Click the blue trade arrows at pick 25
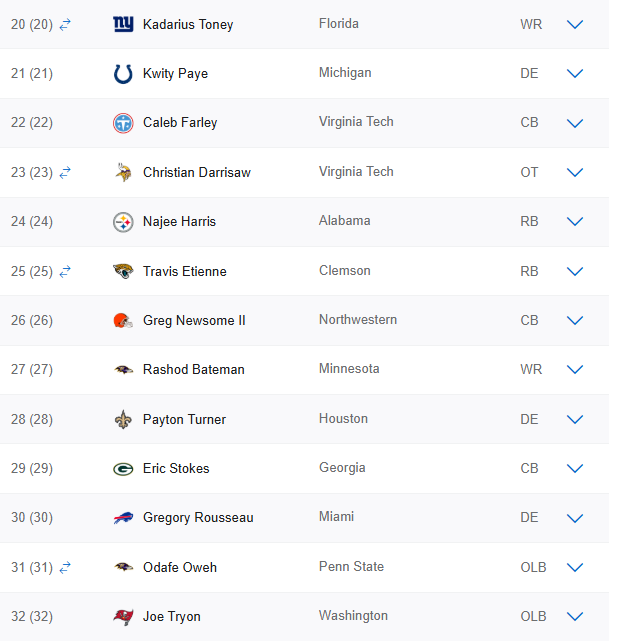 pos(65,271)
